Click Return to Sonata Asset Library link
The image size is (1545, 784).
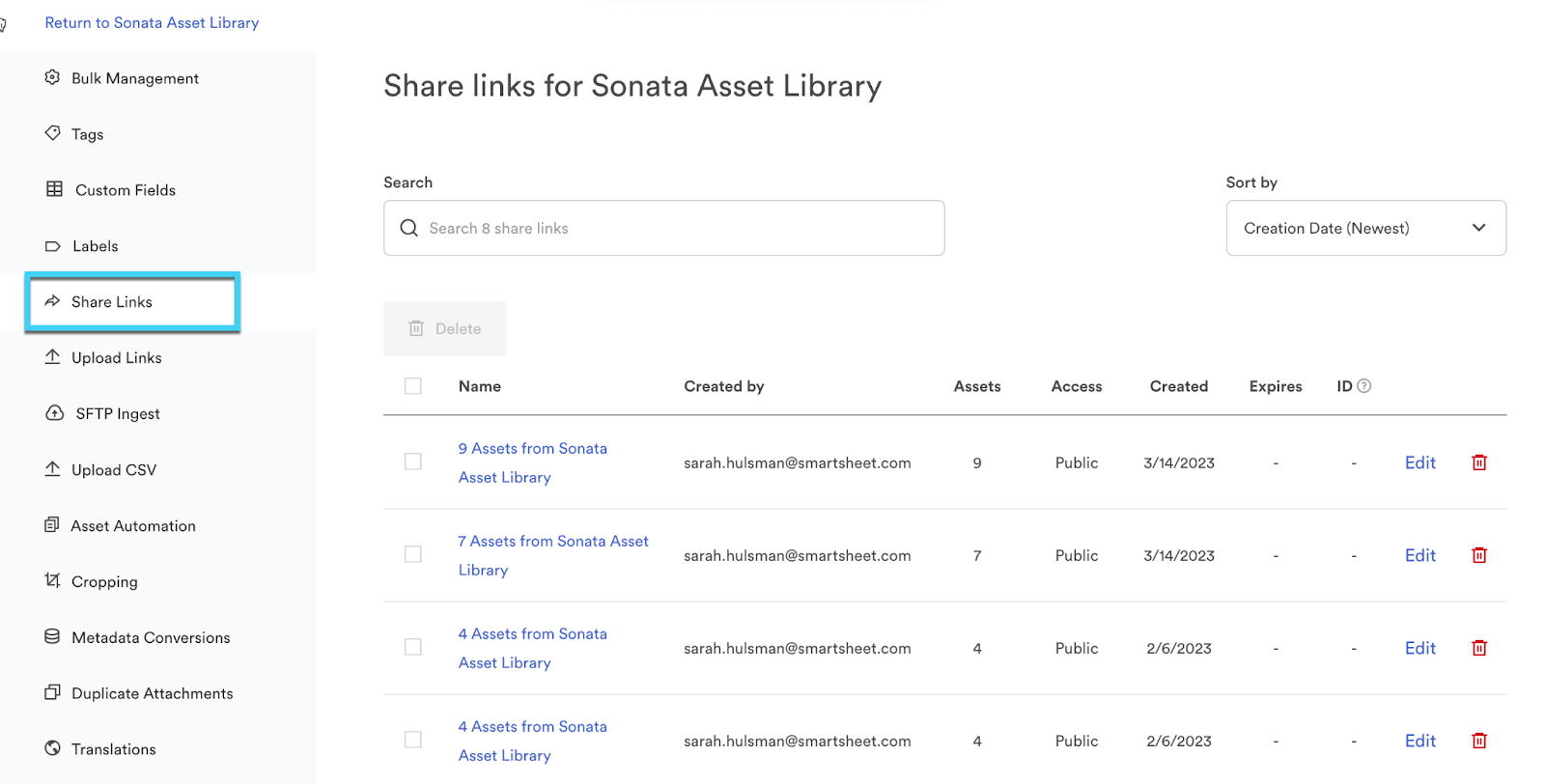pyautogui.click(x=152, y=23)
